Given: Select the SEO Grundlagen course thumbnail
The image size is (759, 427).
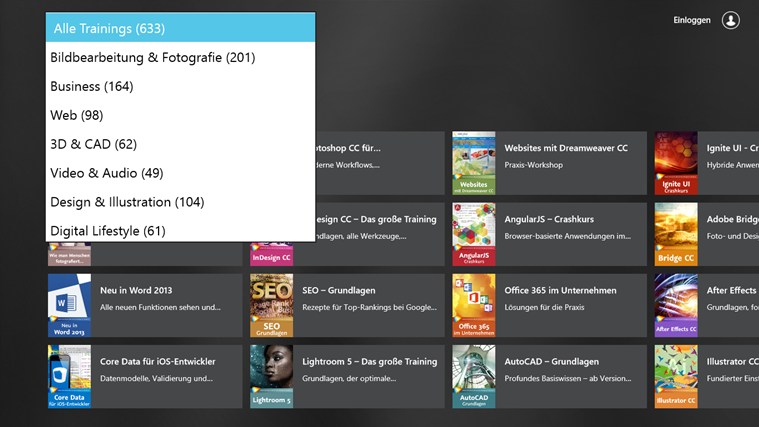Looking at the screenshot, I should point(272,305).
